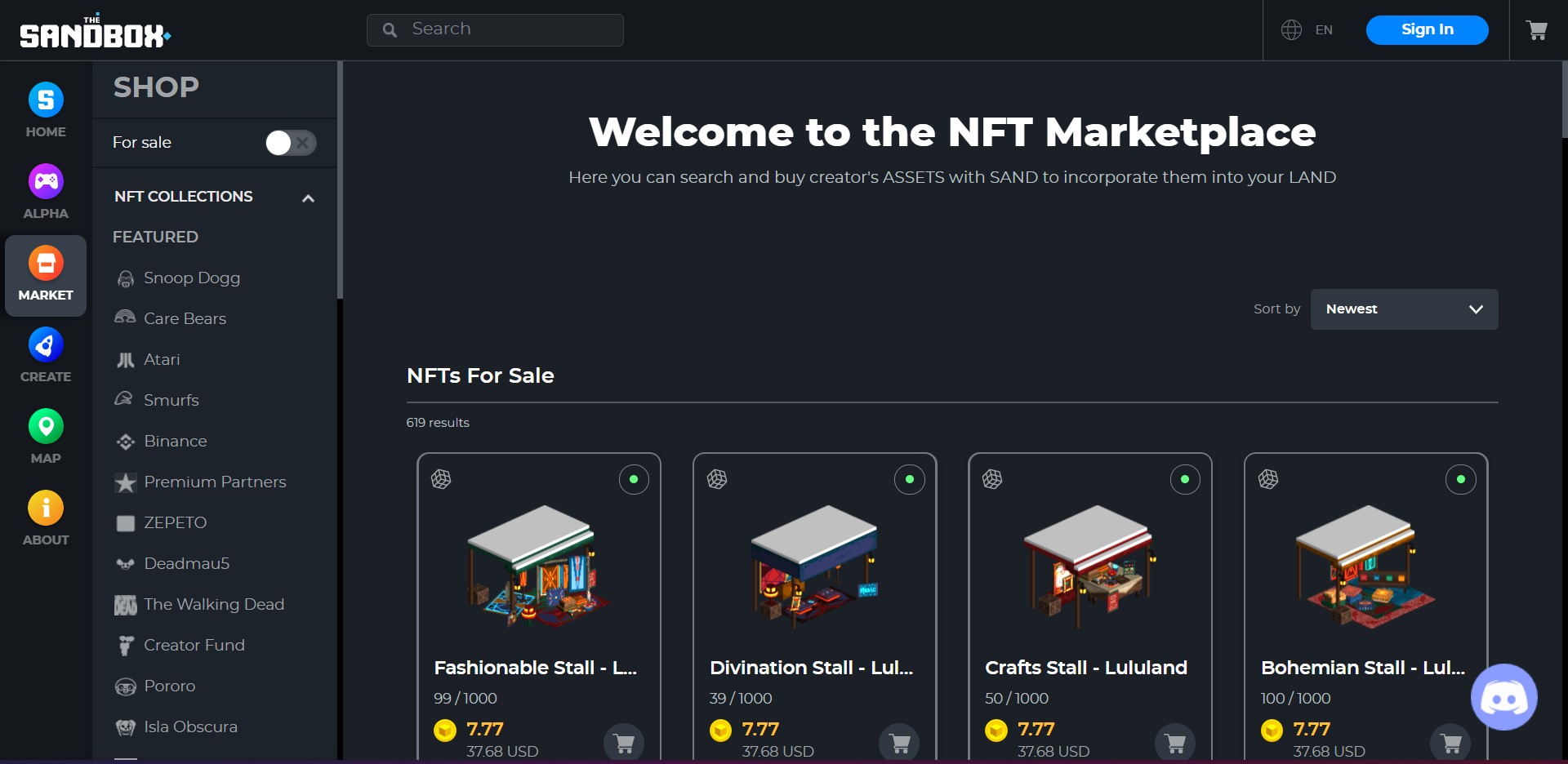Click the globe language icon
This screenshot has height=764, width=1568.
tap(1291, 30)
